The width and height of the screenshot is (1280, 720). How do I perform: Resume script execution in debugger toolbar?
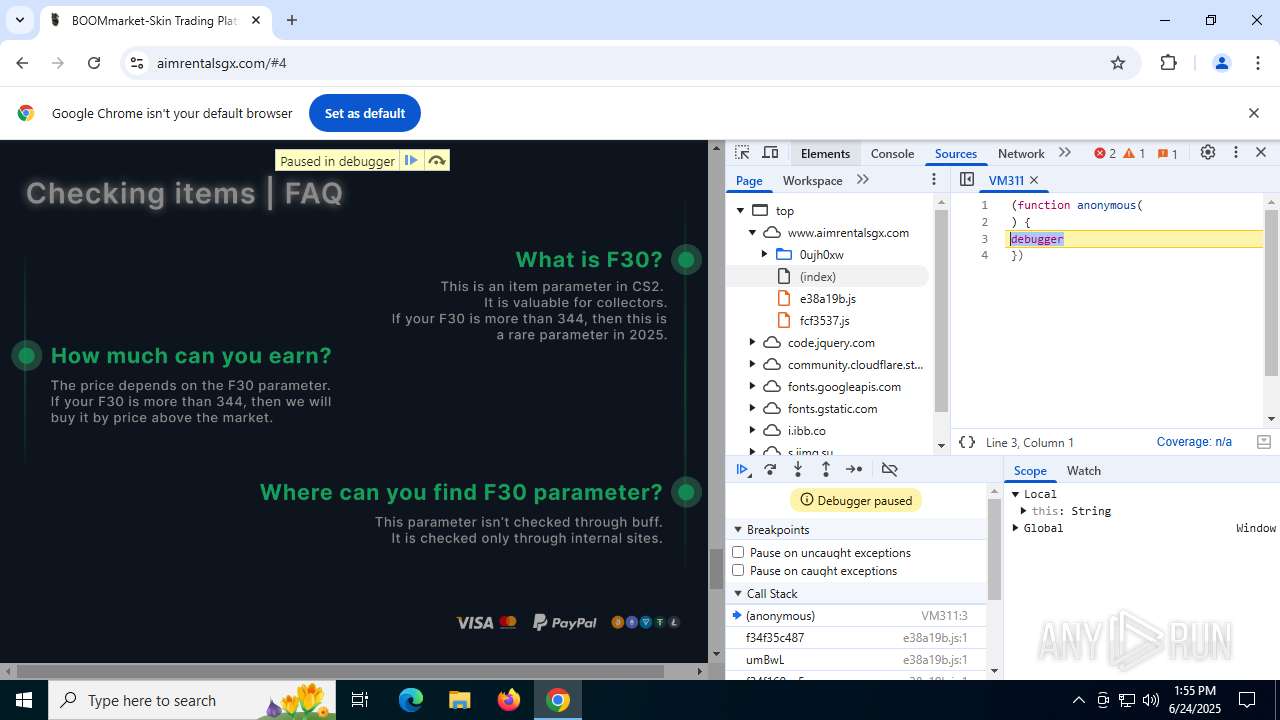coord(742,469)
